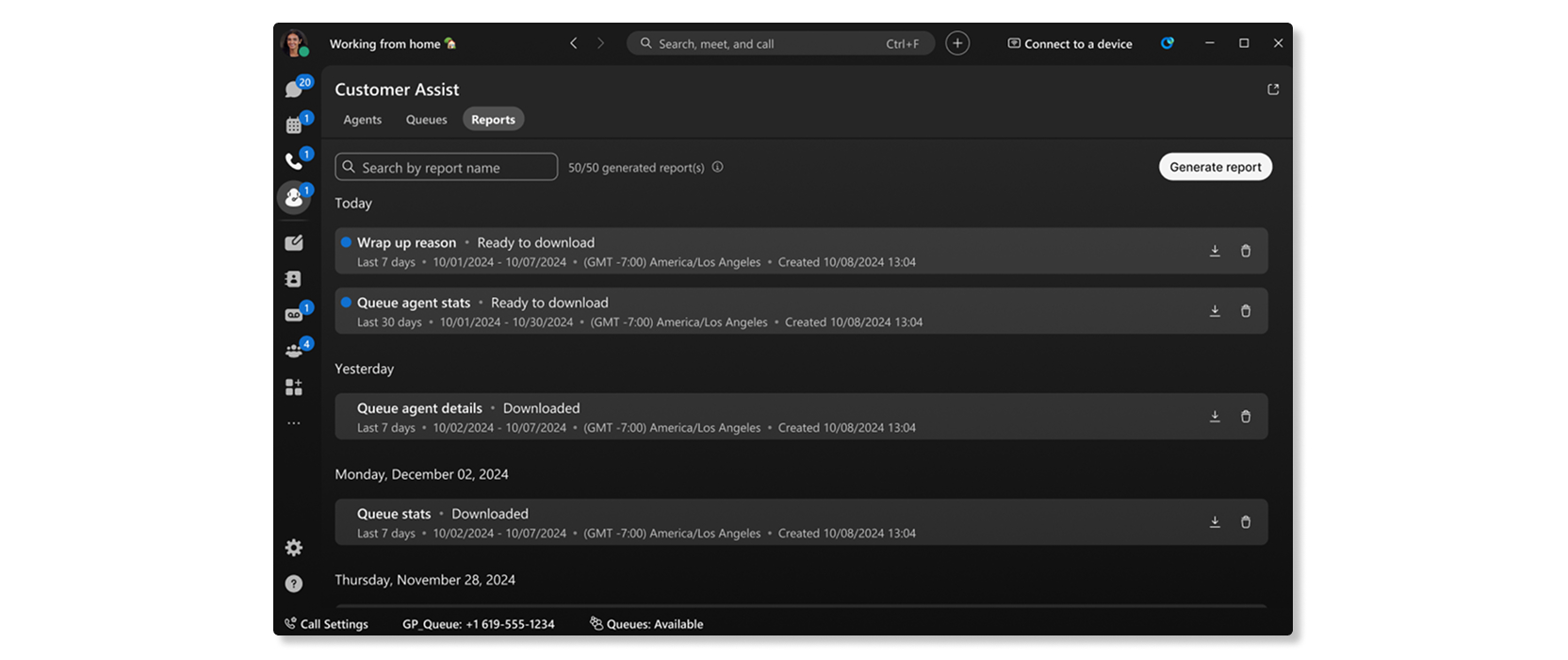
Task: Select the Reports tab
Action: 493,120
